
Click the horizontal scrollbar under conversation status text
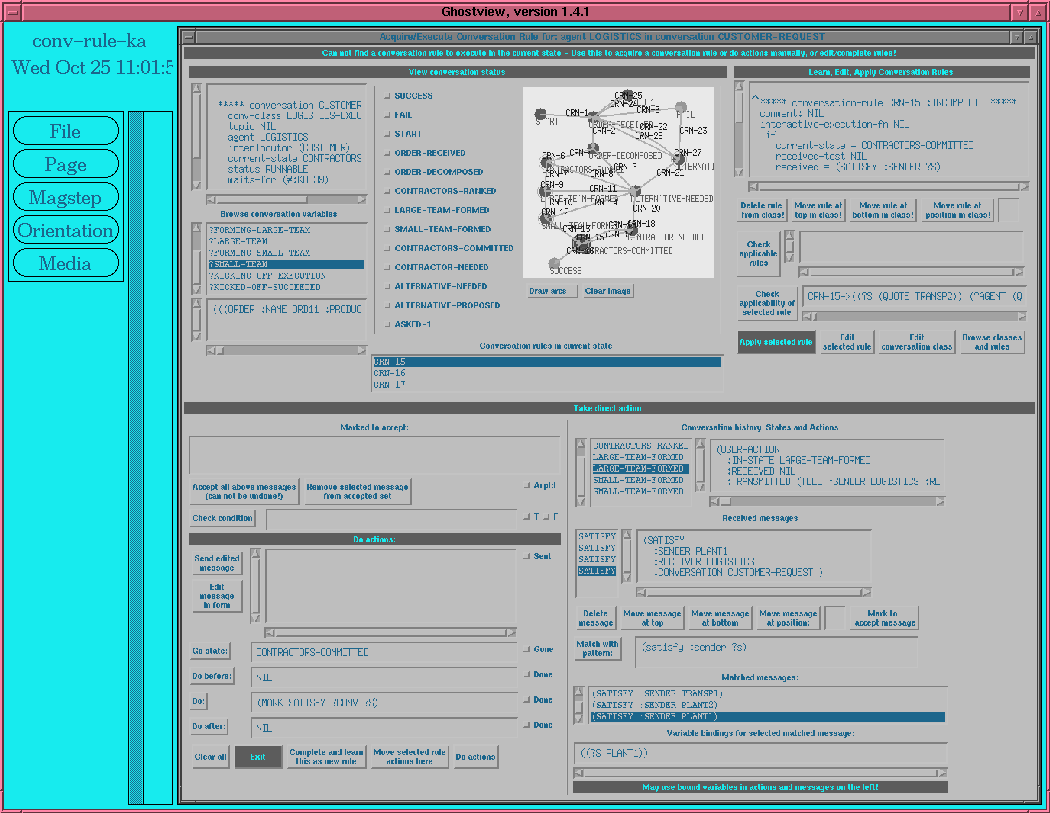coord(287,200)
